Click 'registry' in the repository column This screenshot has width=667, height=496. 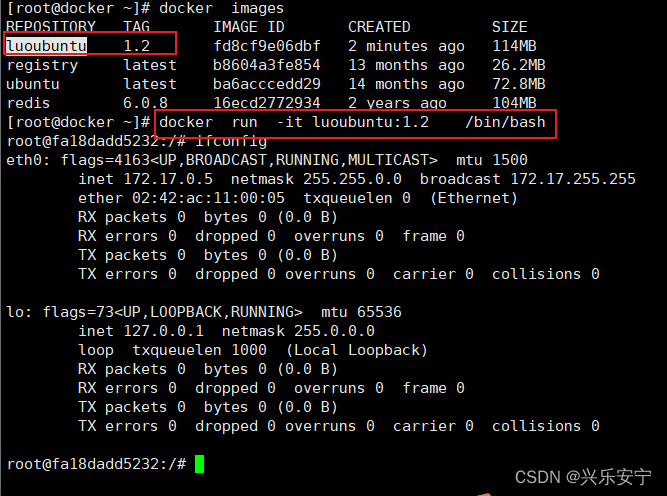pos(43,65)
